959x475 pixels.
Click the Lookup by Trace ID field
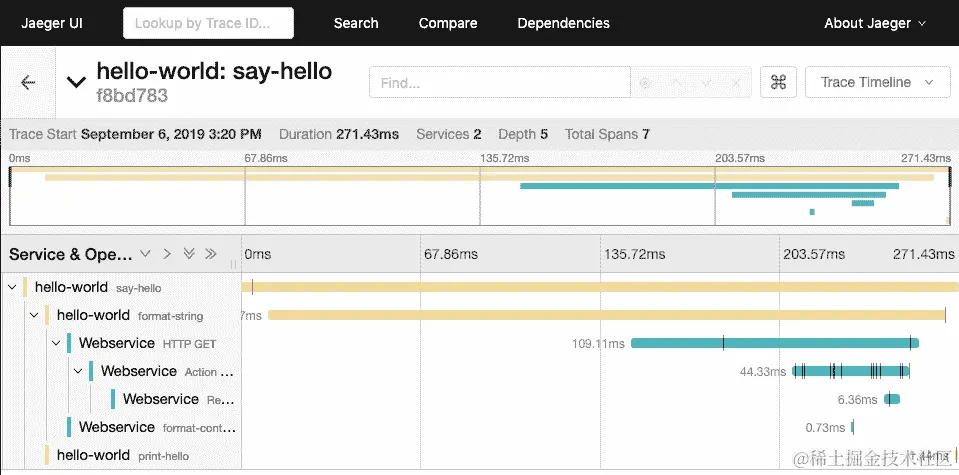[208, 23]
